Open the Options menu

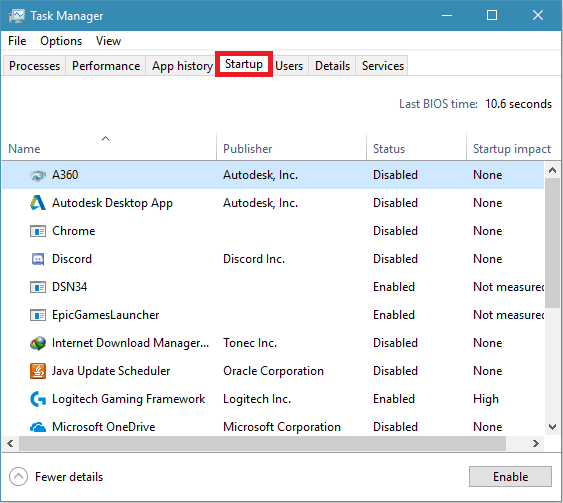(61, 41)
